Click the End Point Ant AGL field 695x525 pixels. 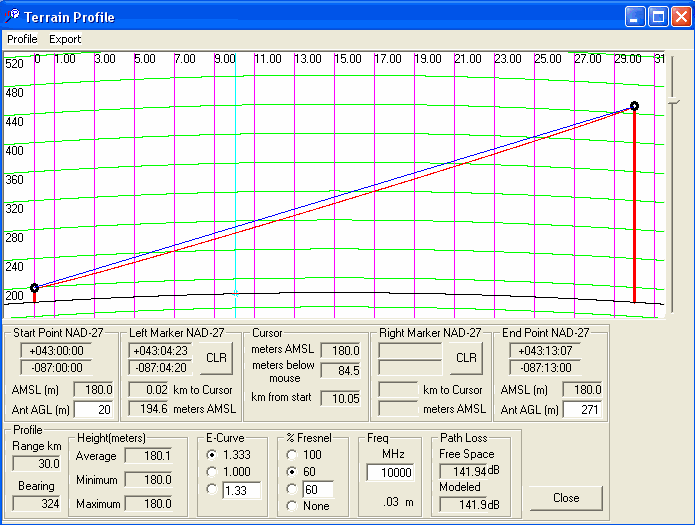click(582, 409)
